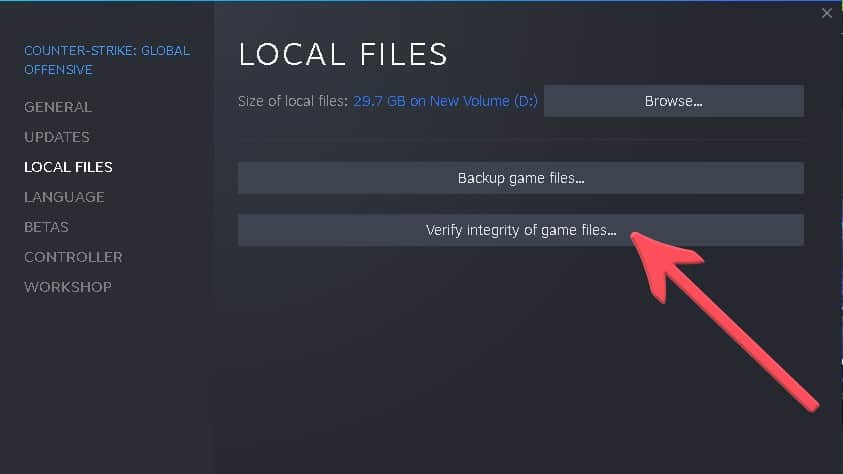The width and height of the screenshot is (843, 474).
Task: Go to the Betas section
Action: pos(46,227)
